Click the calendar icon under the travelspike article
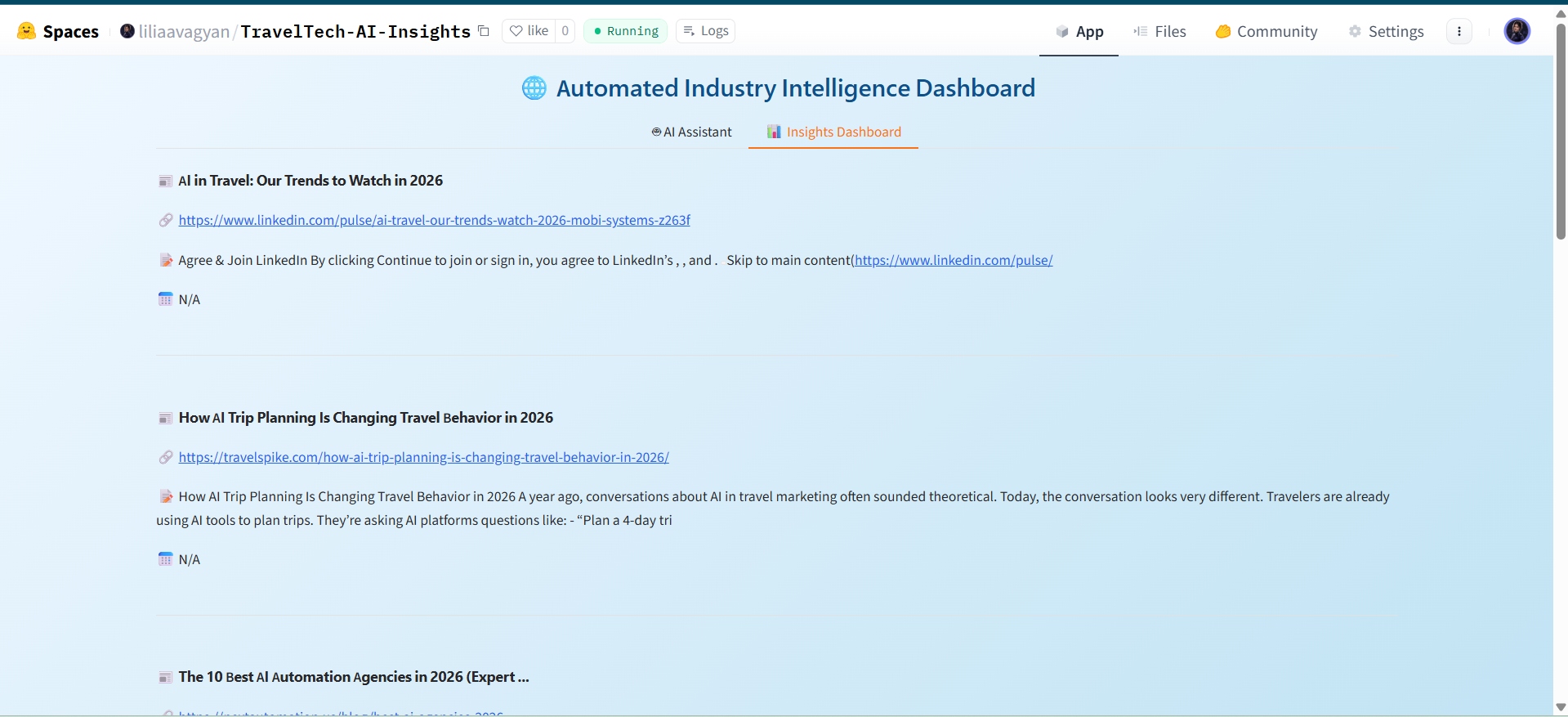The width and height of the screenshot is (1568, 717). click(x=166, y=559)
